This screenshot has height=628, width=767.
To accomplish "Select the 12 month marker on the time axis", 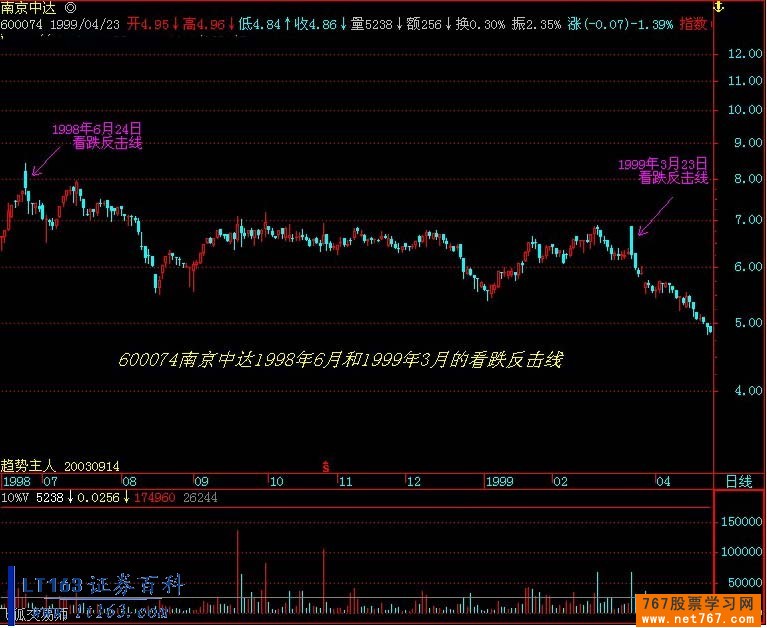I will pos(413,481).
